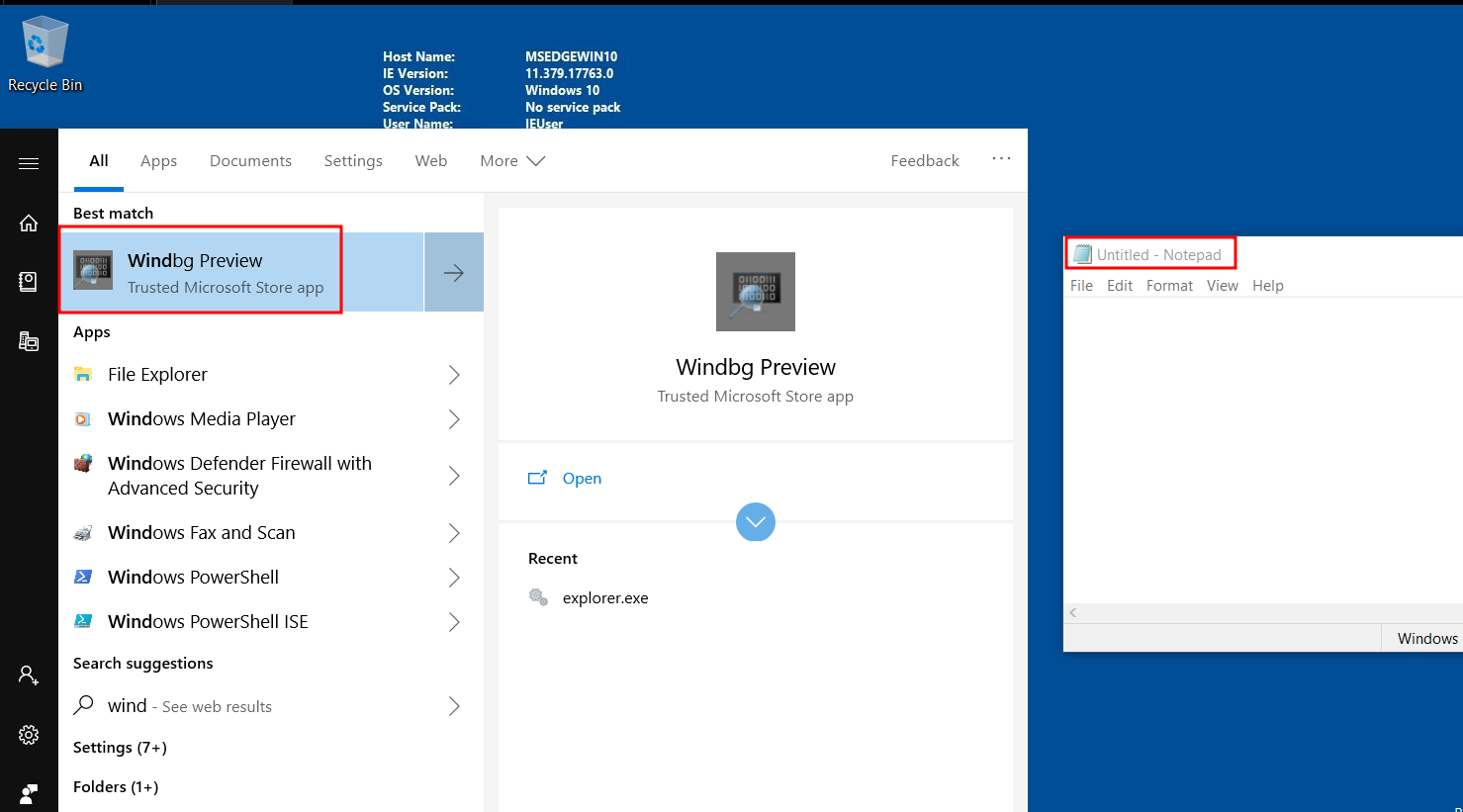The image size is (1463, 812).
Task: Click the Windbg Preview icon in best match
Action: point(93,271)
